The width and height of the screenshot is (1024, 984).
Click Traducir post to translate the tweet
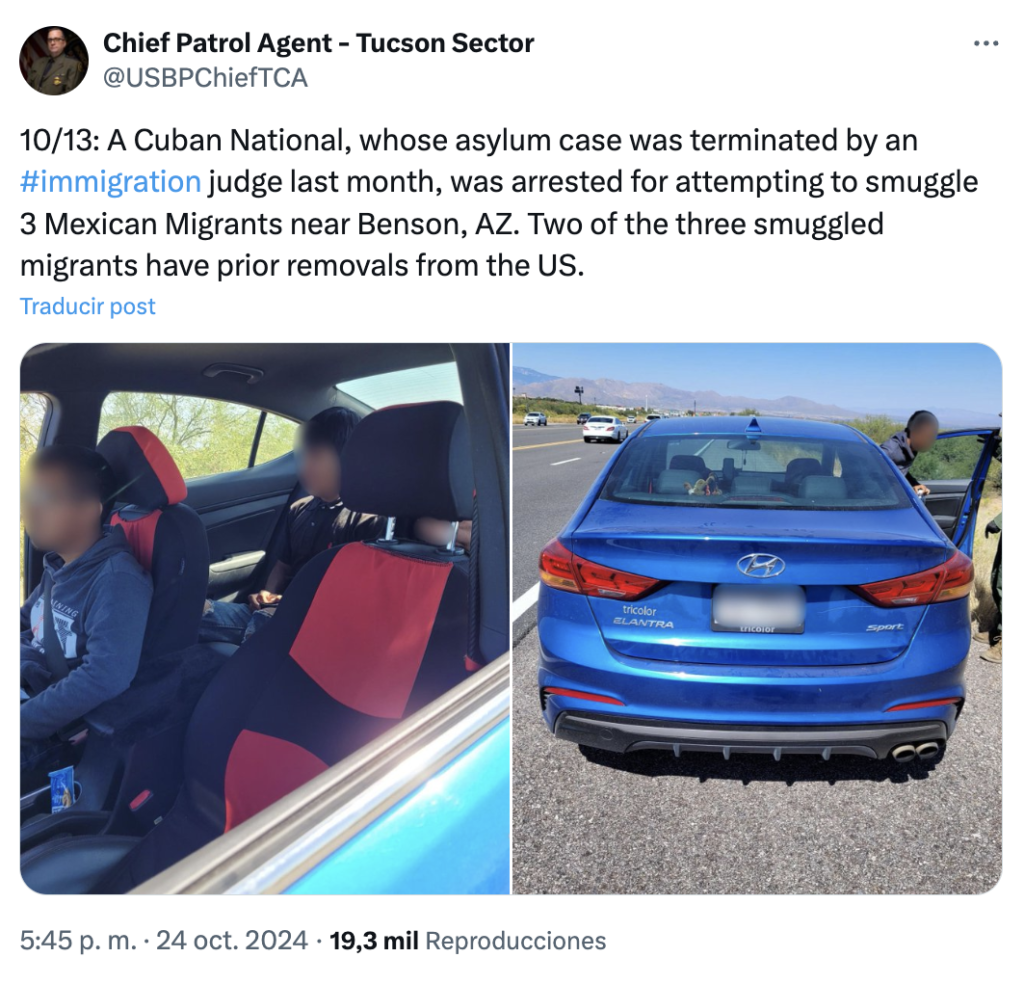pos(88,306)
